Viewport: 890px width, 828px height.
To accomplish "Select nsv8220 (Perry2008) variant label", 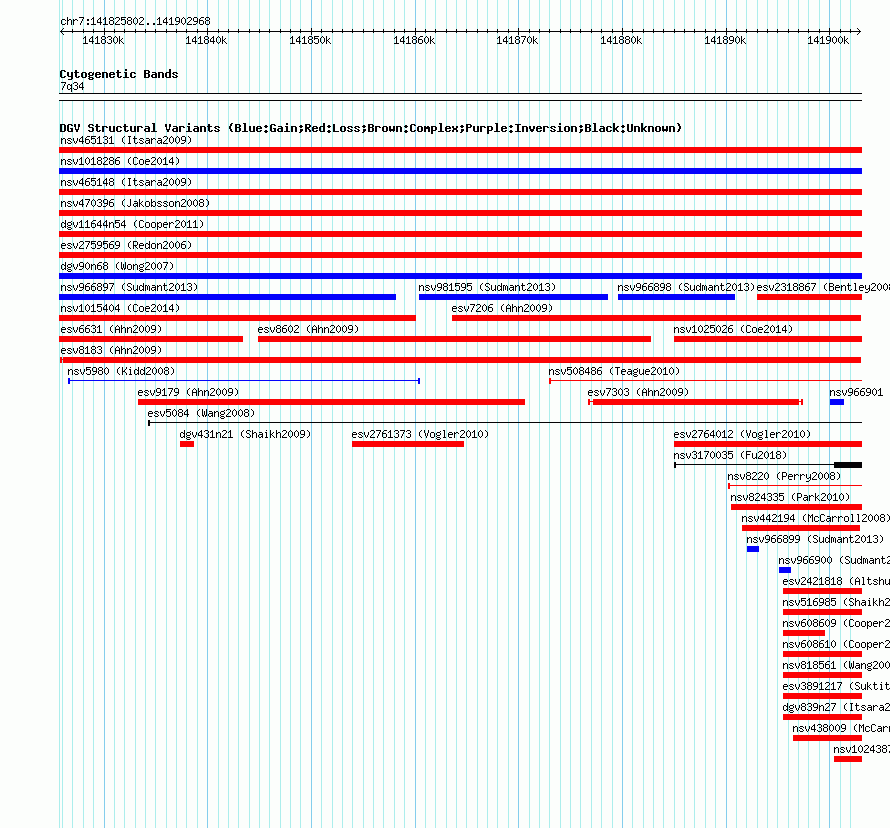I will pyautogui.click(x=784, y=476).
